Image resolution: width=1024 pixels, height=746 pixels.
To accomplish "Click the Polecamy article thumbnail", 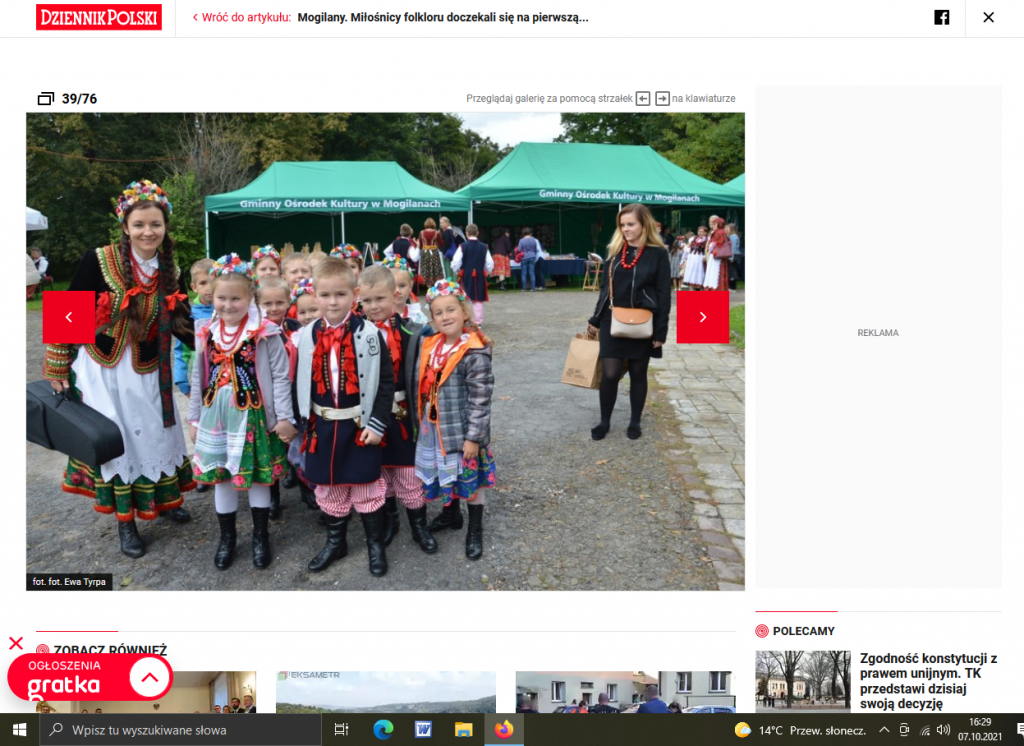I will tap(802, 681).
